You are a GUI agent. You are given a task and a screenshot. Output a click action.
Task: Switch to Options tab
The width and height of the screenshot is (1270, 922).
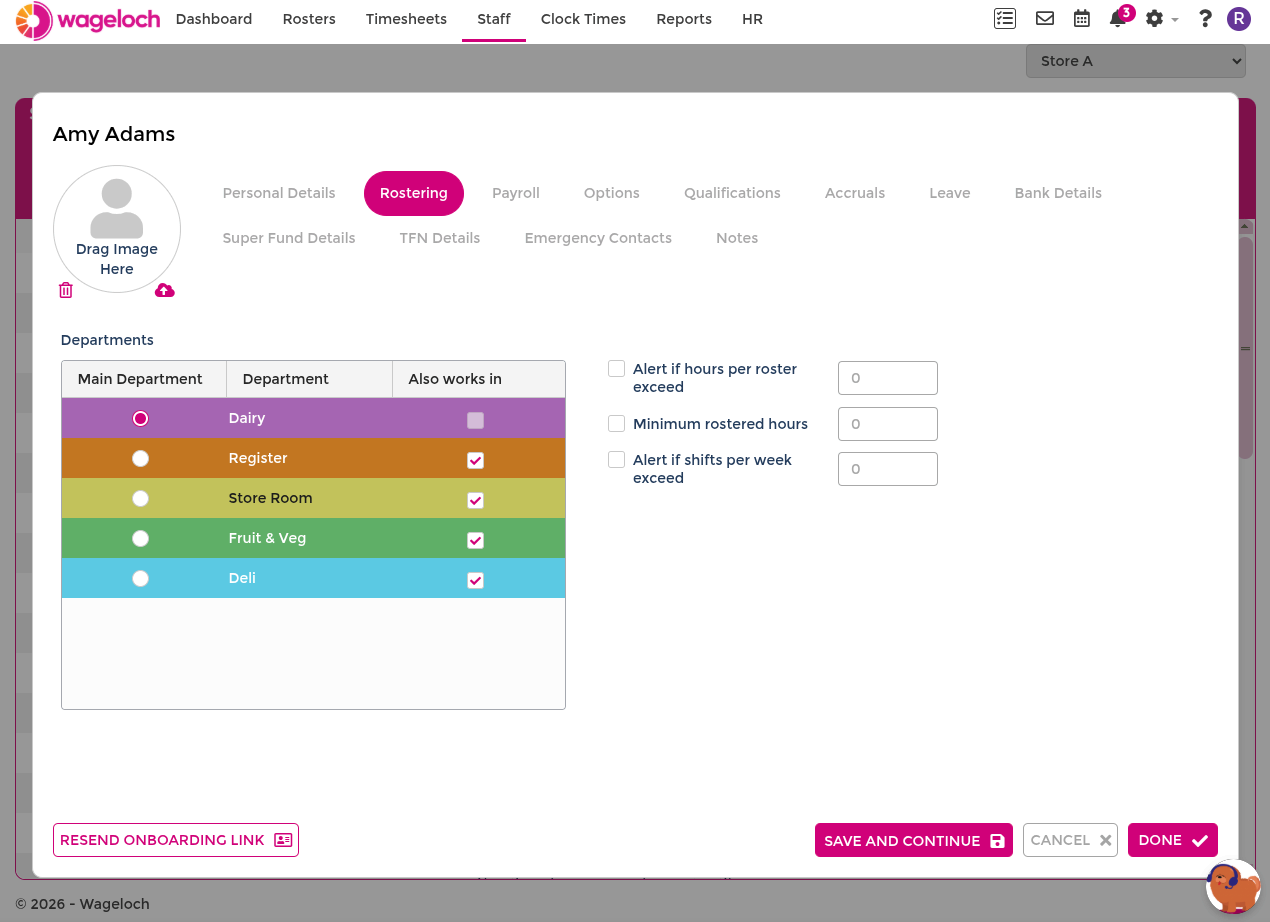pos(612,193)
